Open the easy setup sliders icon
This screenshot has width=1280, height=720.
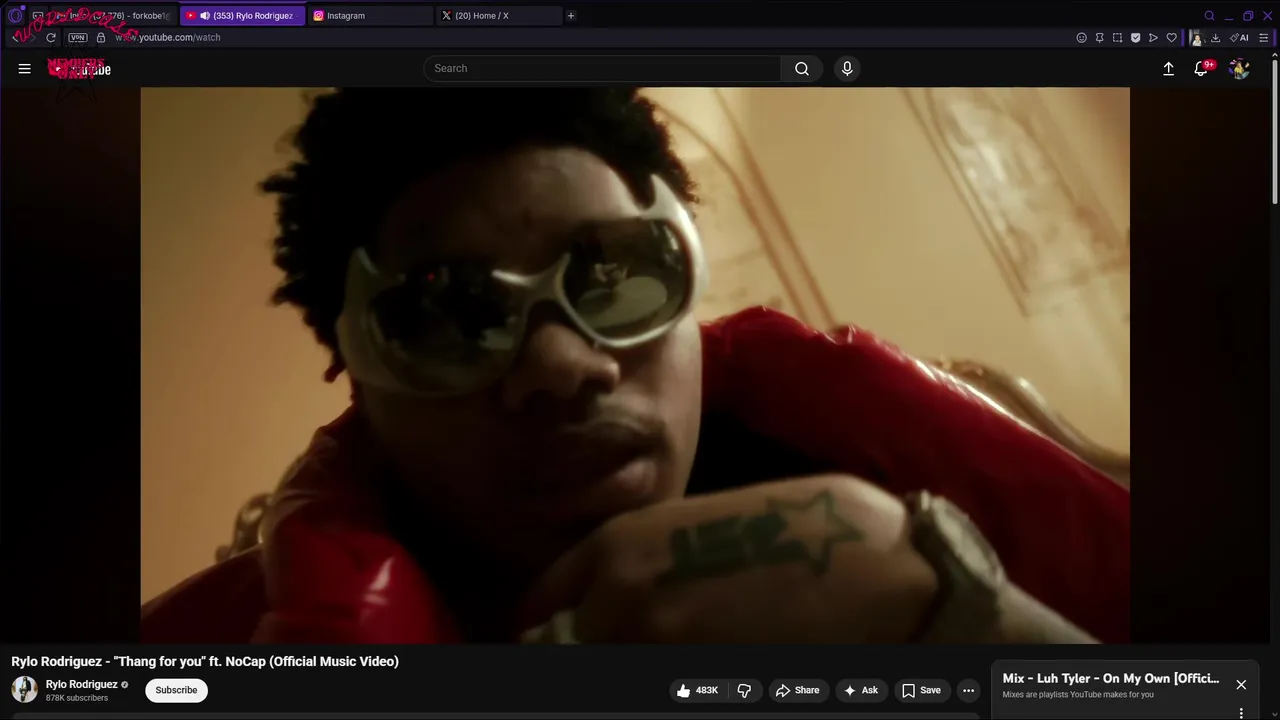(1264, 38)
